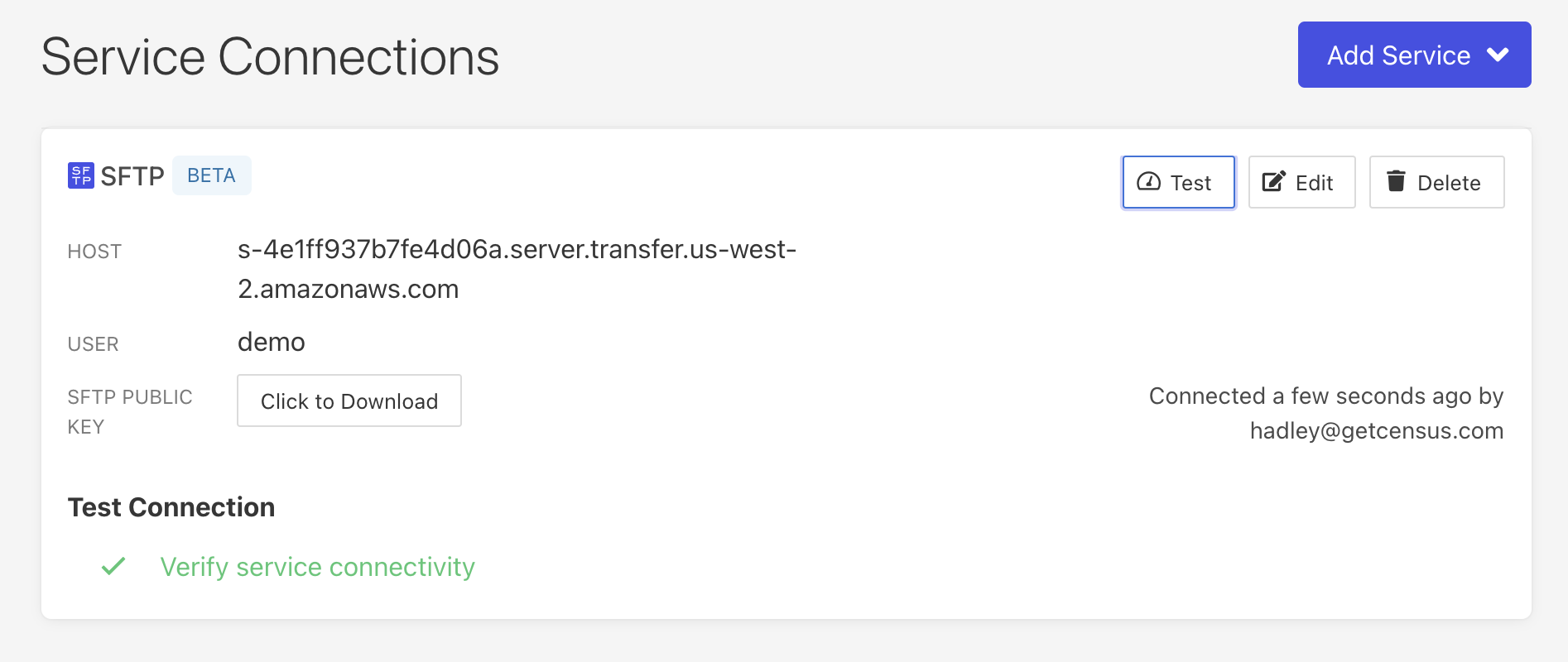Click the Test Connection heading
The width and height of the screenshot is (1568, 662).
[171, 507]
